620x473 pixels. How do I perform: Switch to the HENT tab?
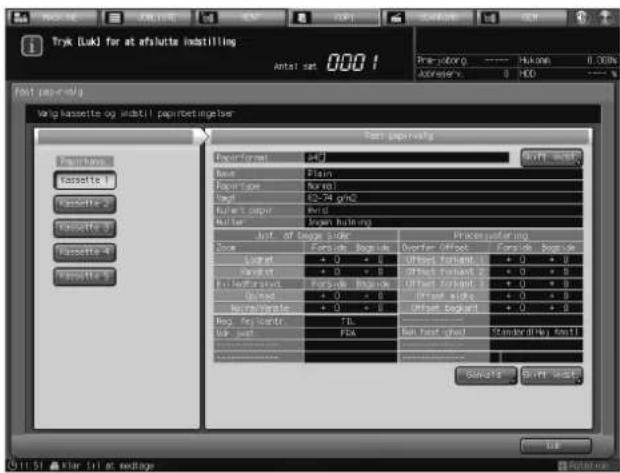tap(240, 17)
